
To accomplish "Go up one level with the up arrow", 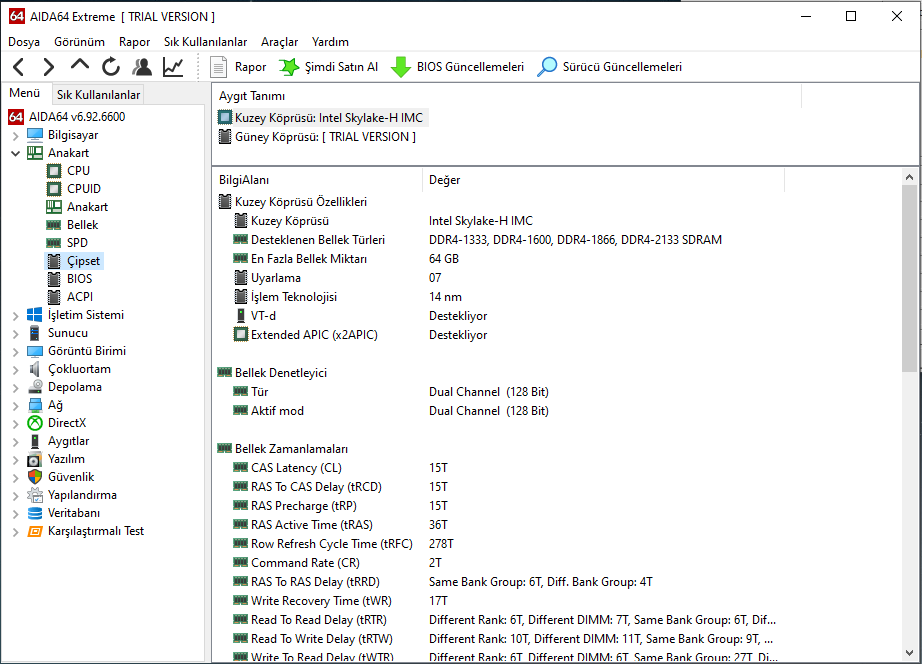I will tap(79, 66).
